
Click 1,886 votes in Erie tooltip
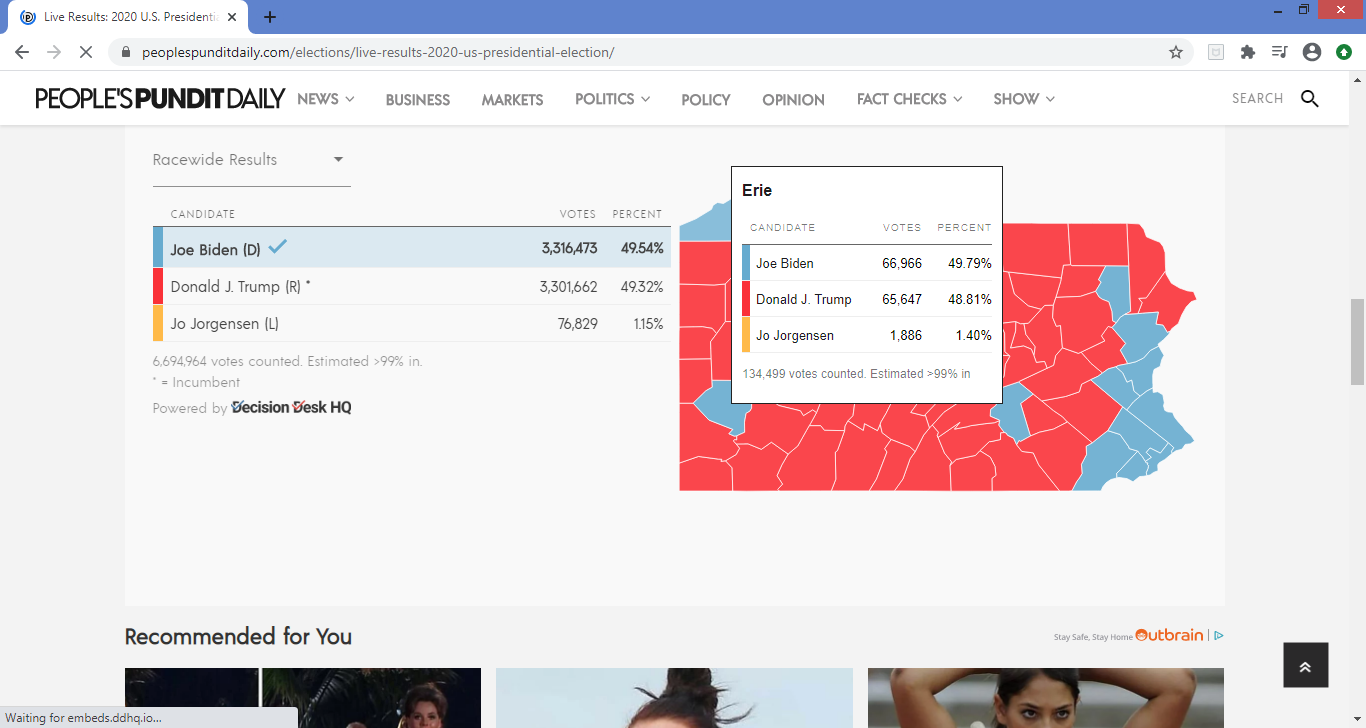pyautogui.click(x=906, y=336)
